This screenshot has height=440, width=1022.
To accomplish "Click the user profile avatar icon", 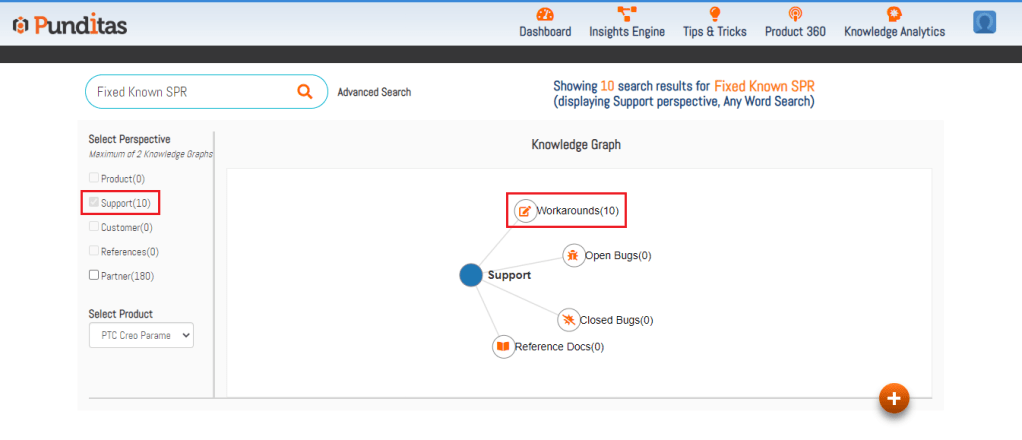I will pos(985,23).
